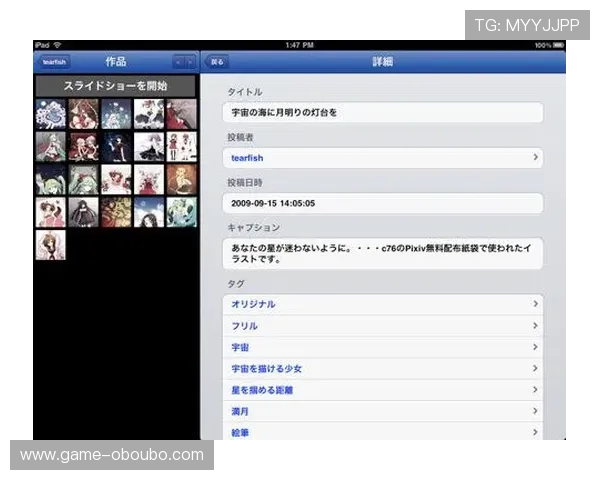Select the last thumbnail in the top row
The image size is (600, 480).
click(180, 113)
